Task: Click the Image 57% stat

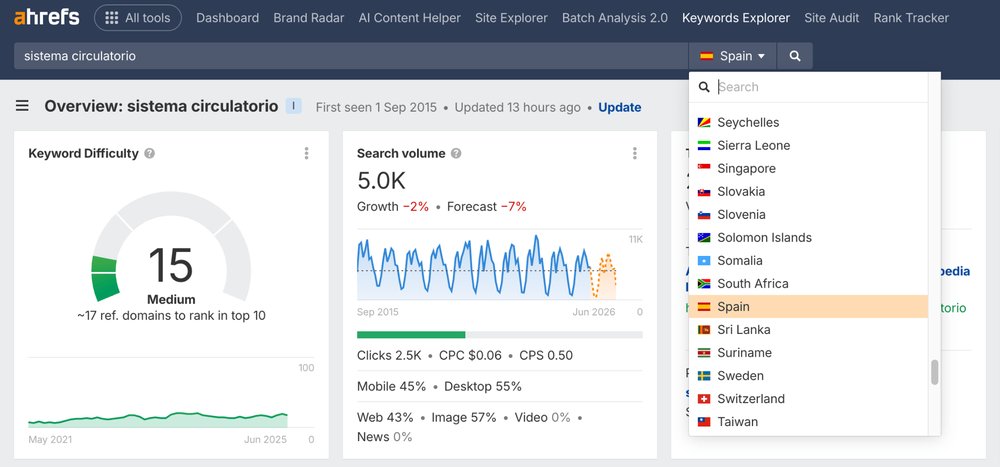Action: coord(464,418)
